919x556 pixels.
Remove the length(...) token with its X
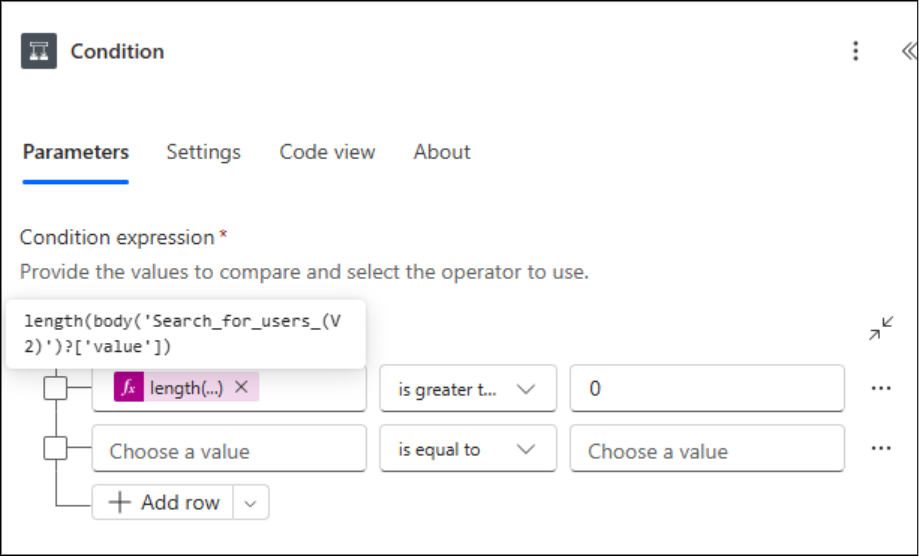[x=241, y=388]
